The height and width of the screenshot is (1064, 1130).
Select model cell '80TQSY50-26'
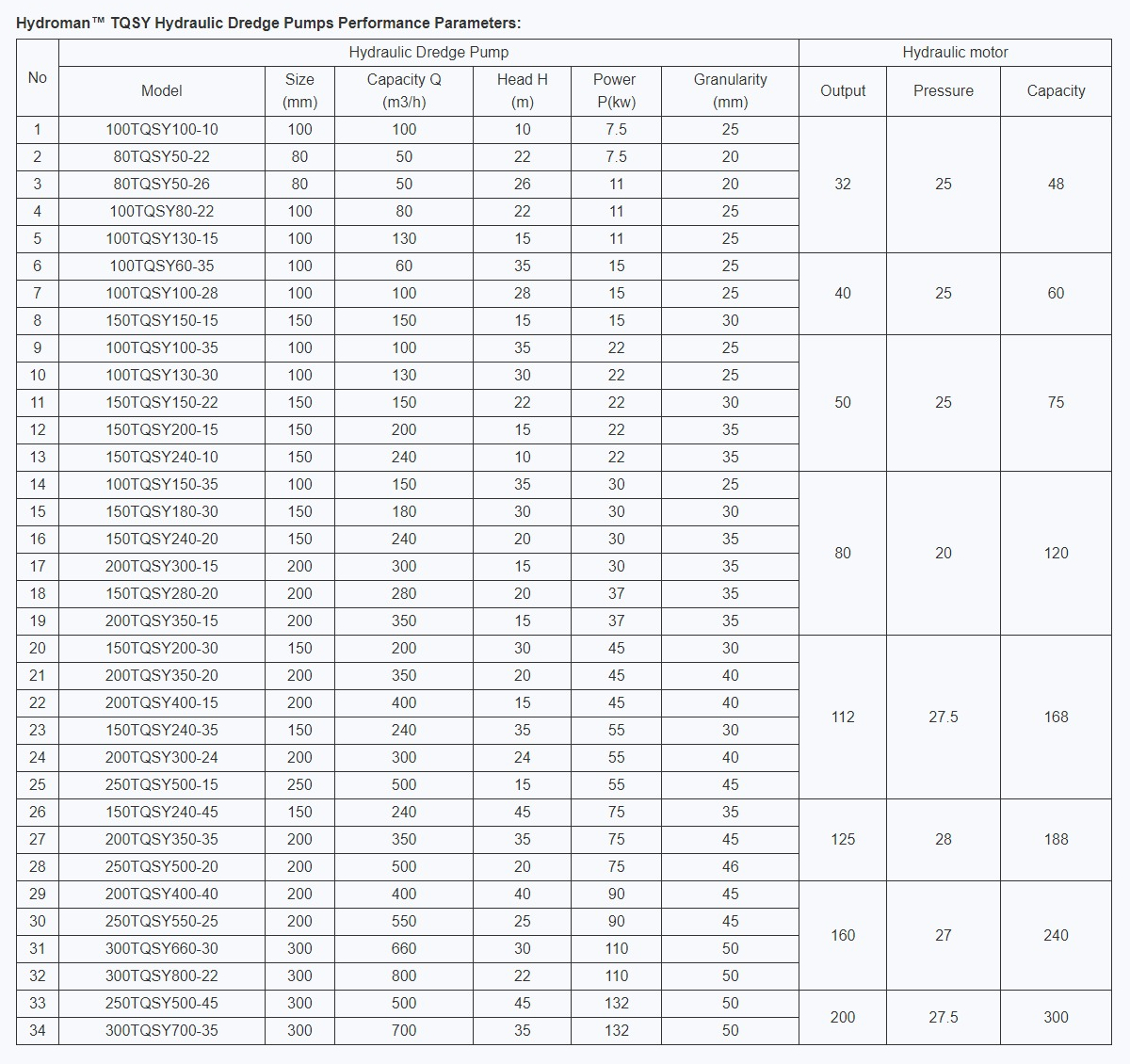(x=162, y=185)
